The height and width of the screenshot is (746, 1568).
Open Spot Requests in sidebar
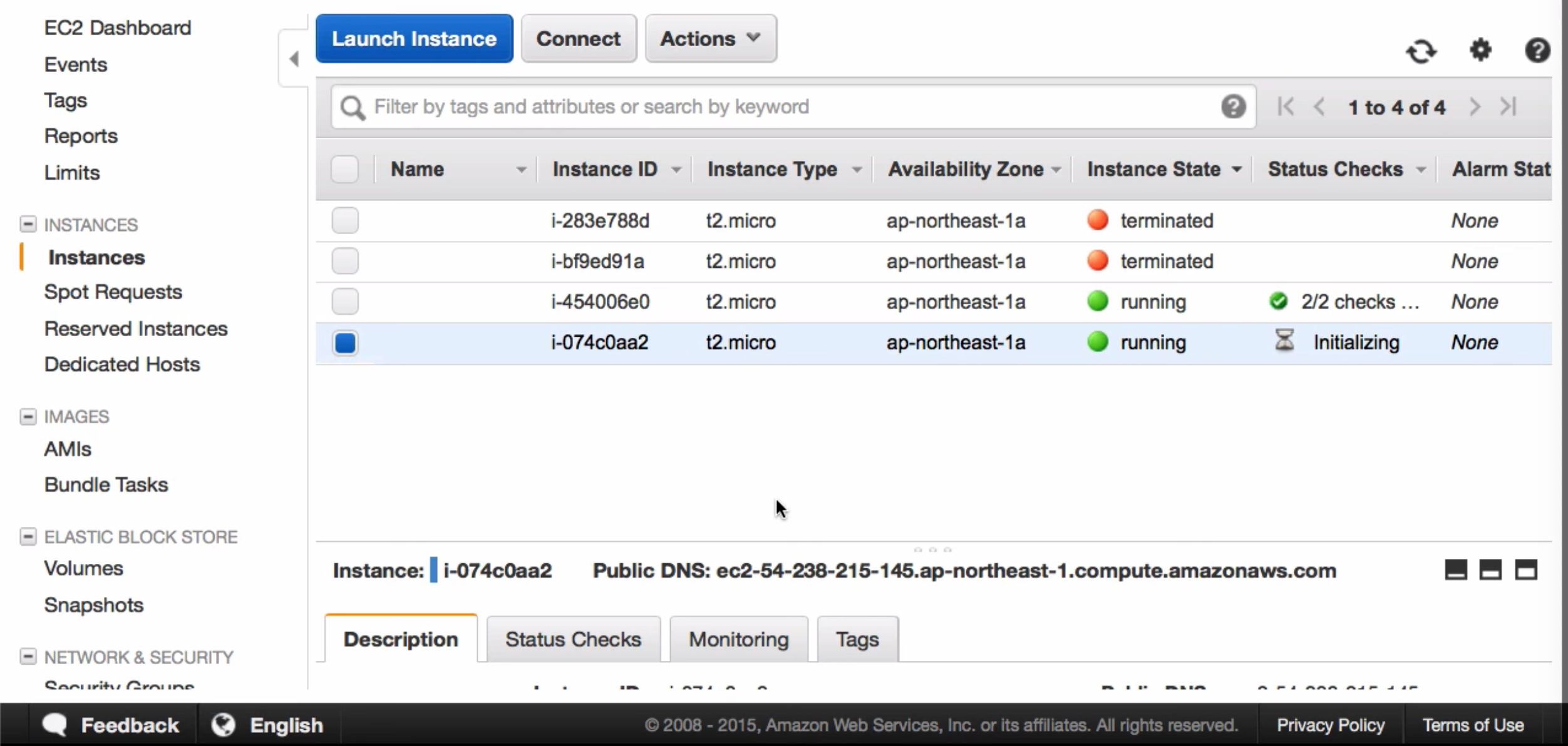(113, 292)
